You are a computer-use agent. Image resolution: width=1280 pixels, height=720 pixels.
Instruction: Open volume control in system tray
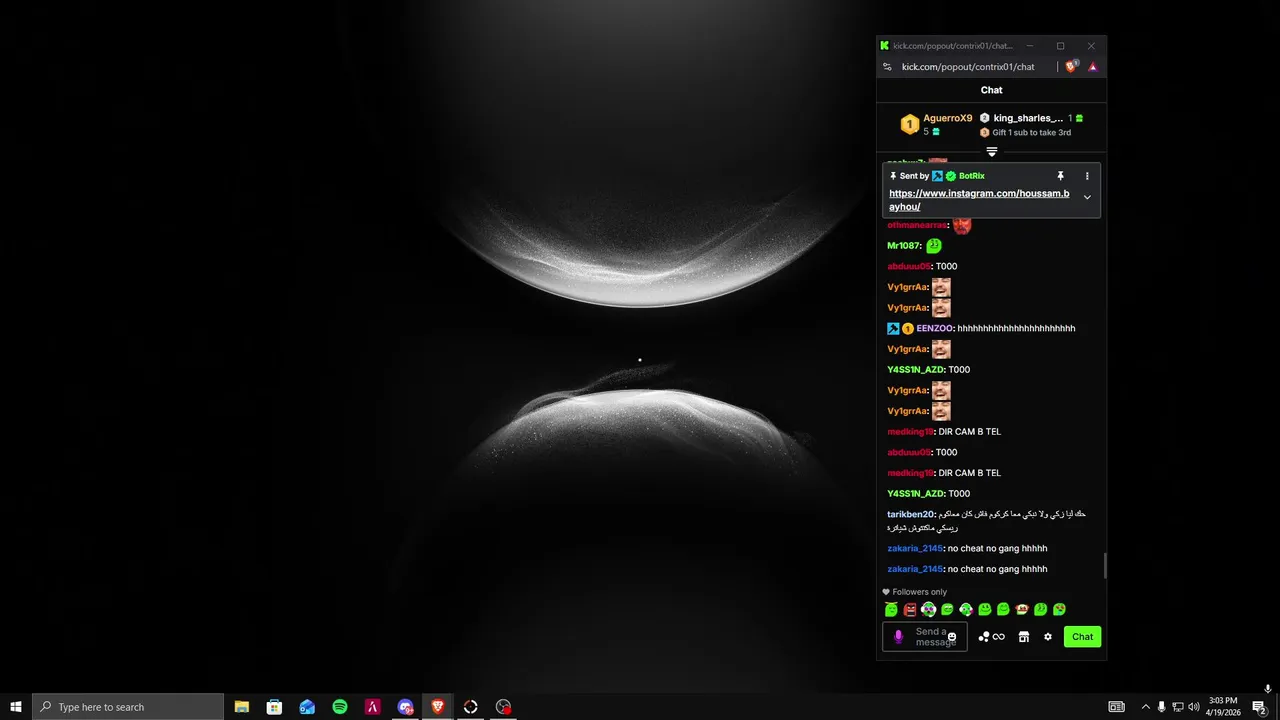coord(1193,707)
